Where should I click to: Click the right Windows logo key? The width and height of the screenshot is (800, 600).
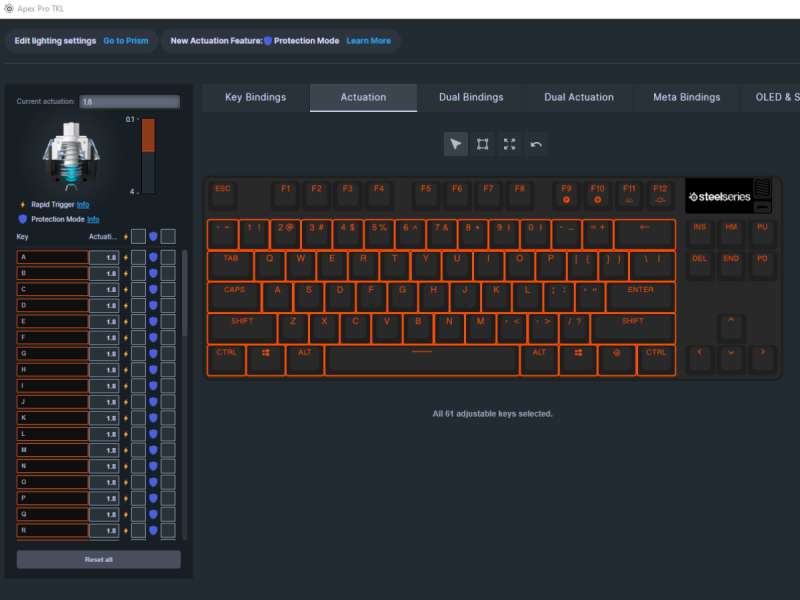[578, 360]
